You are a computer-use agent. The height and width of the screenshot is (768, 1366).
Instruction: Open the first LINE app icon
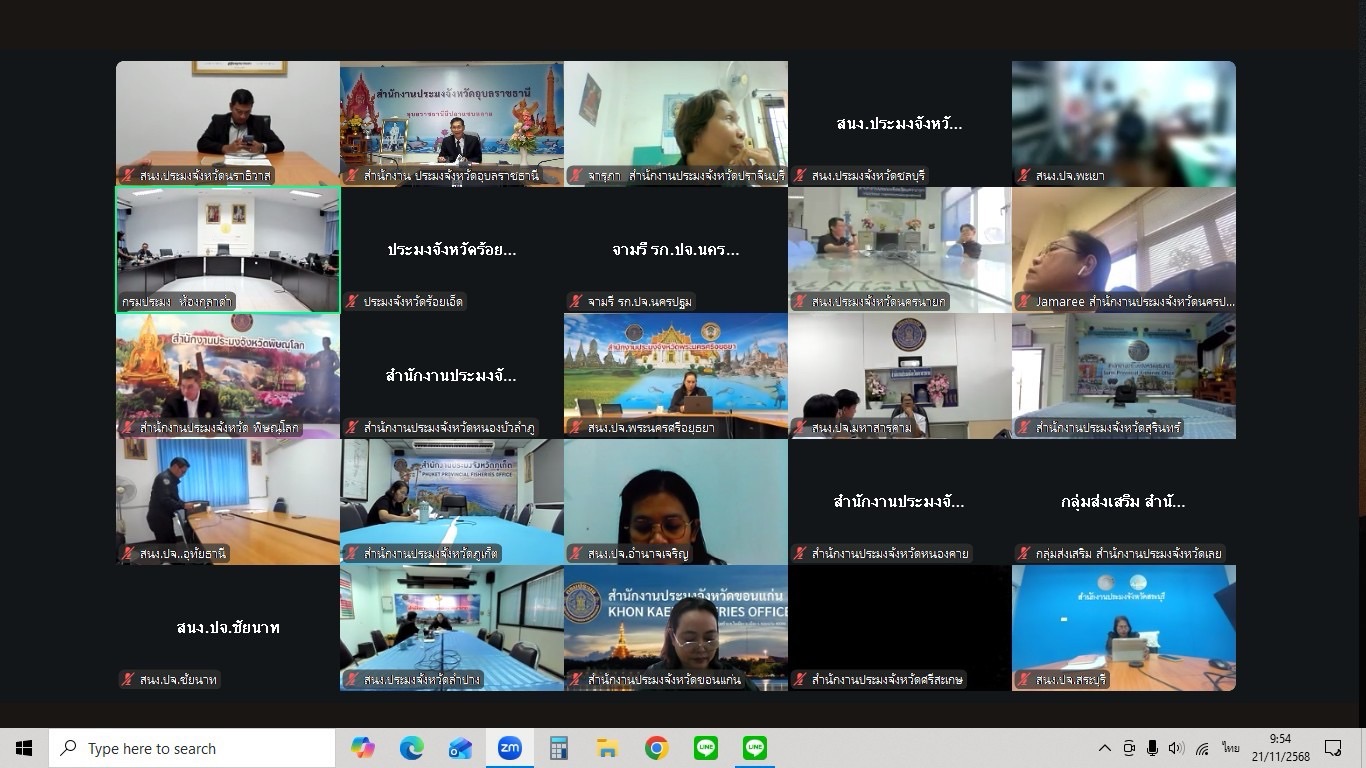click(x=705, y=748)
